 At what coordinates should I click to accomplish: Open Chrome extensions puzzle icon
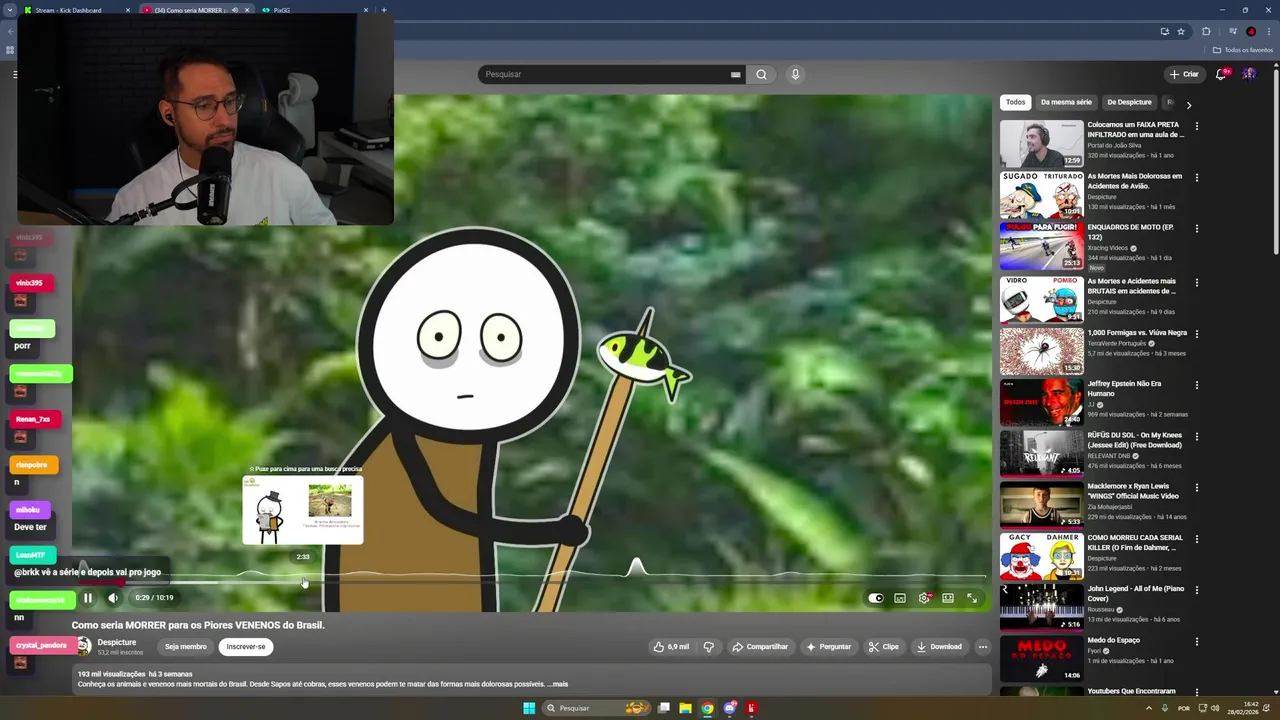(1206, 31)
